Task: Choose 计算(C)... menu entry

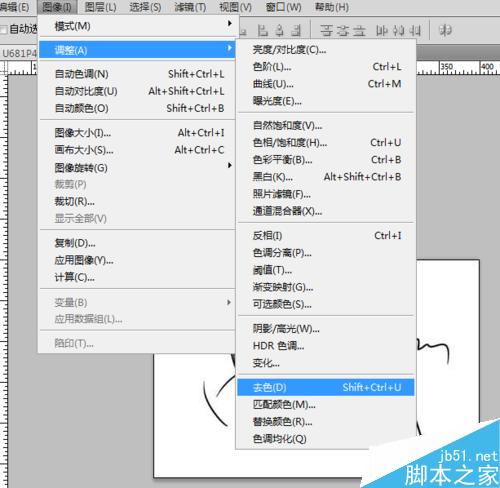Action: click(x=137, y=277)
